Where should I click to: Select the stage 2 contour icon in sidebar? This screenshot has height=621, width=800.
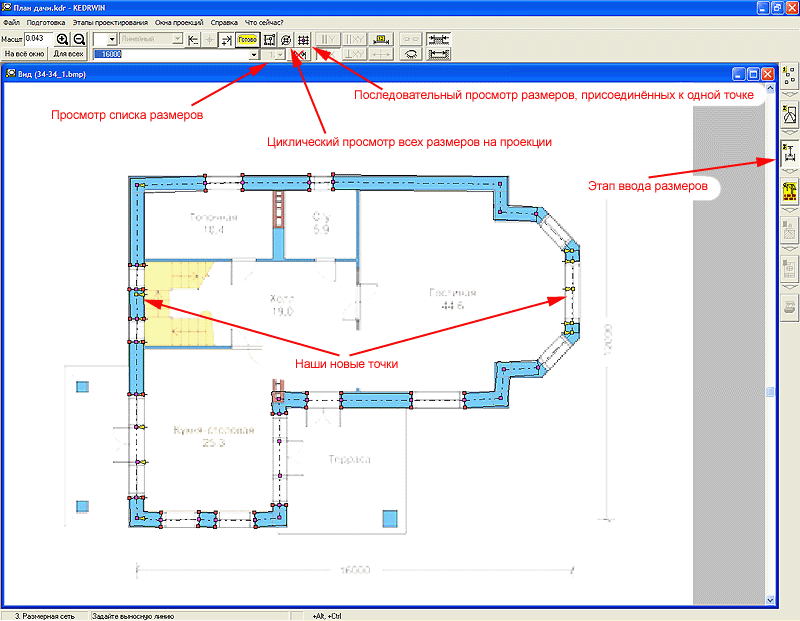click(789, 113)
